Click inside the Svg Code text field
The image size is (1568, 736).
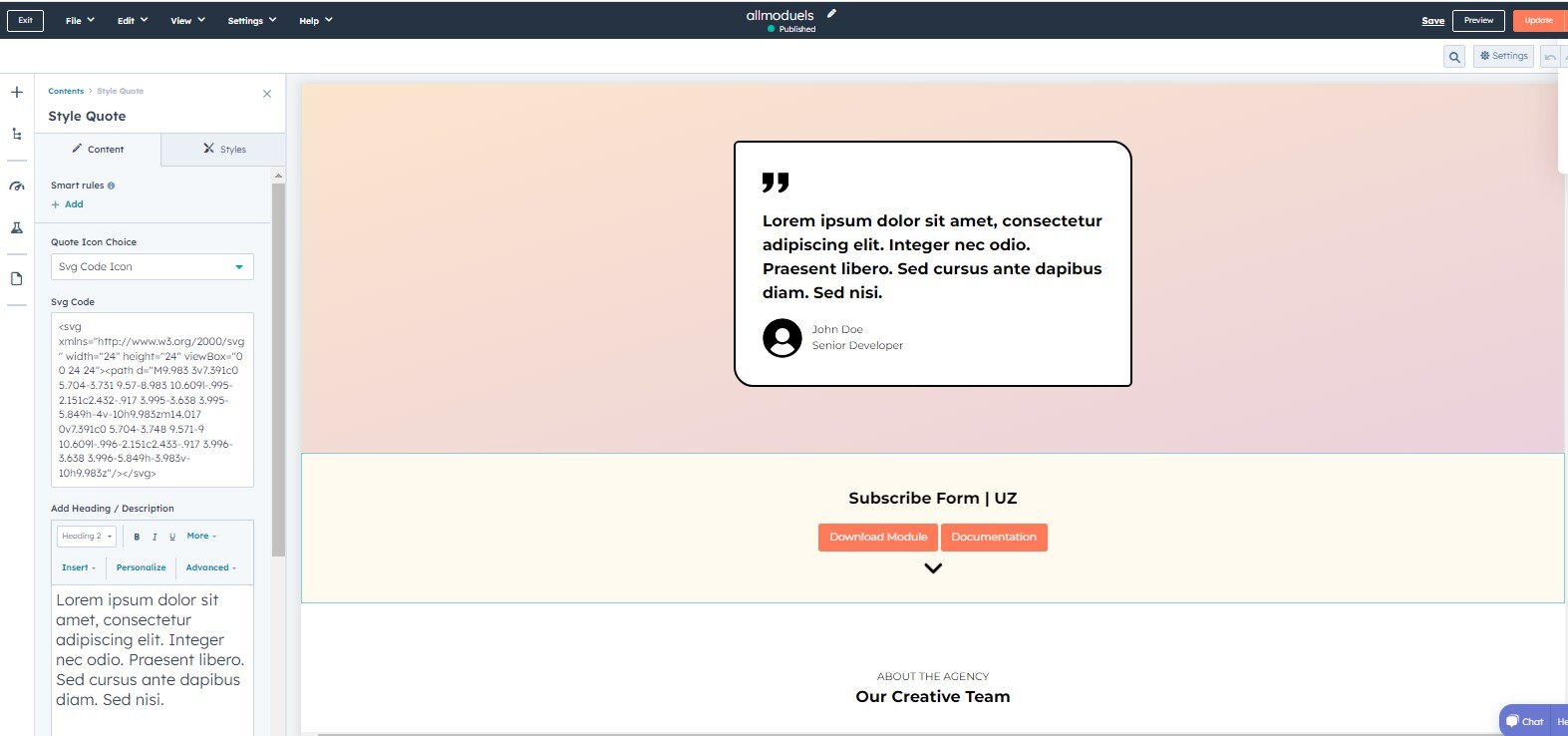tap(152, 399)
